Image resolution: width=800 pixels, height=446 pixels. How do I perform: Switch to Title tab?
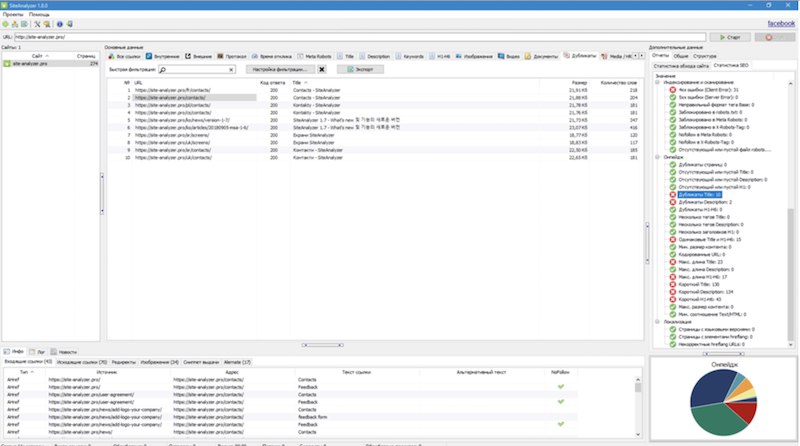click(x=345, y=56)
